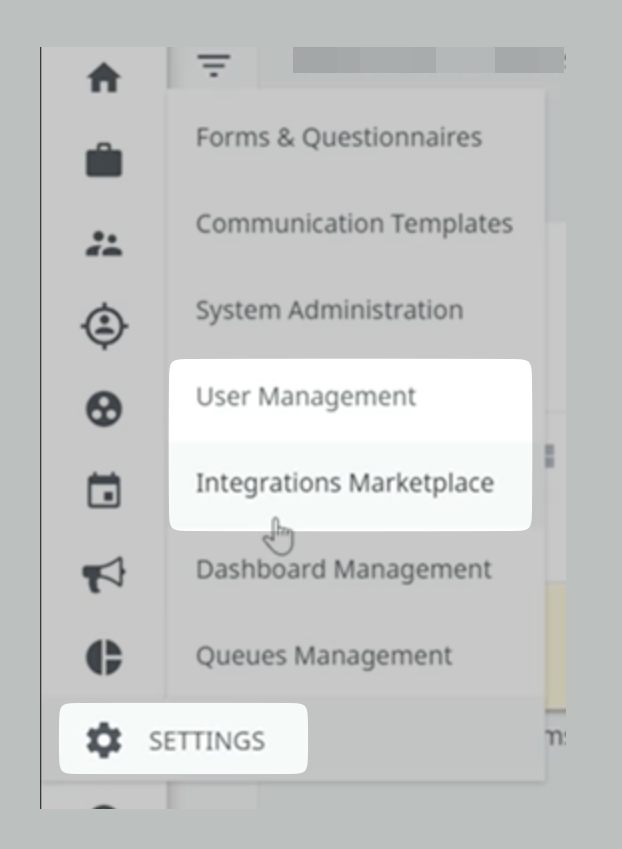Choose System Administration menu item
The width and height of the screenshot is (622, 849).
point(329,310)
